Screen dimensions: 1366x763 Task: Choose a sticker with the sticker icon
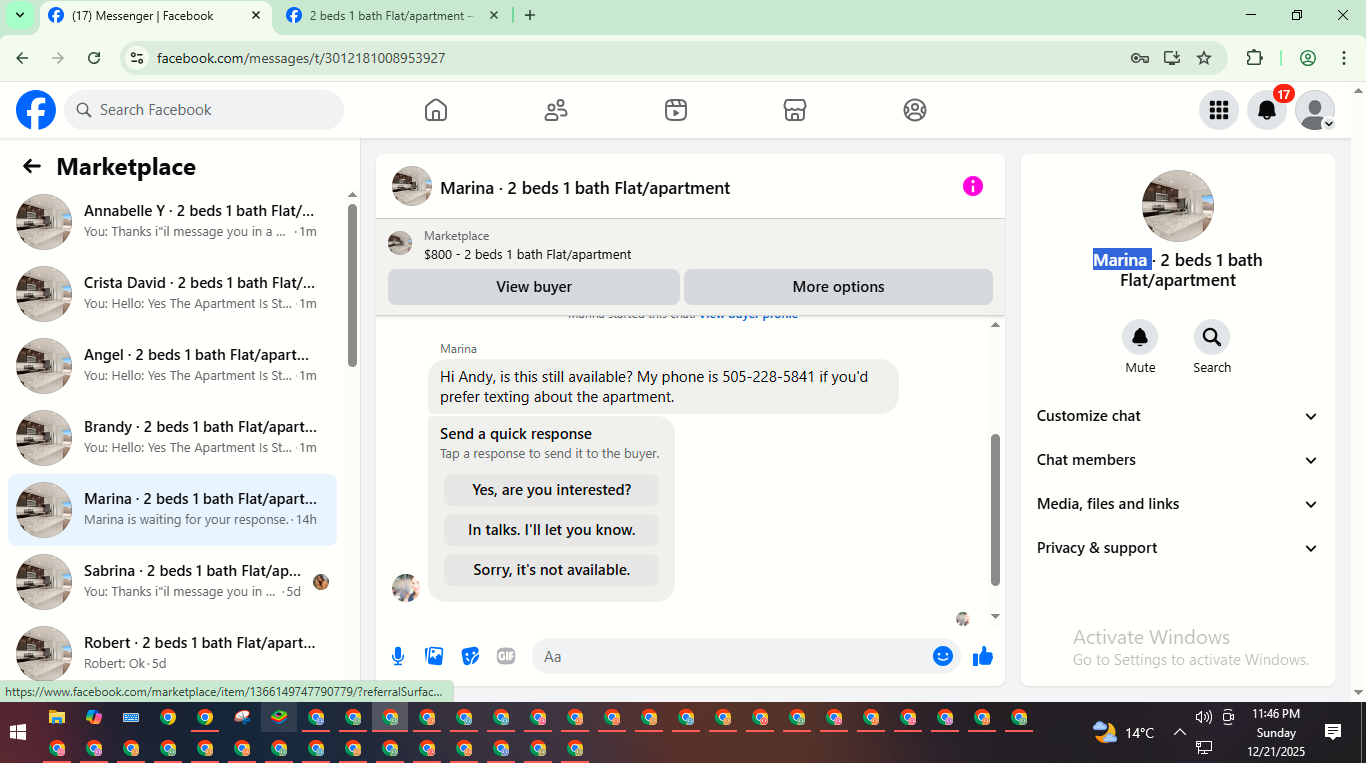[470, 656]
